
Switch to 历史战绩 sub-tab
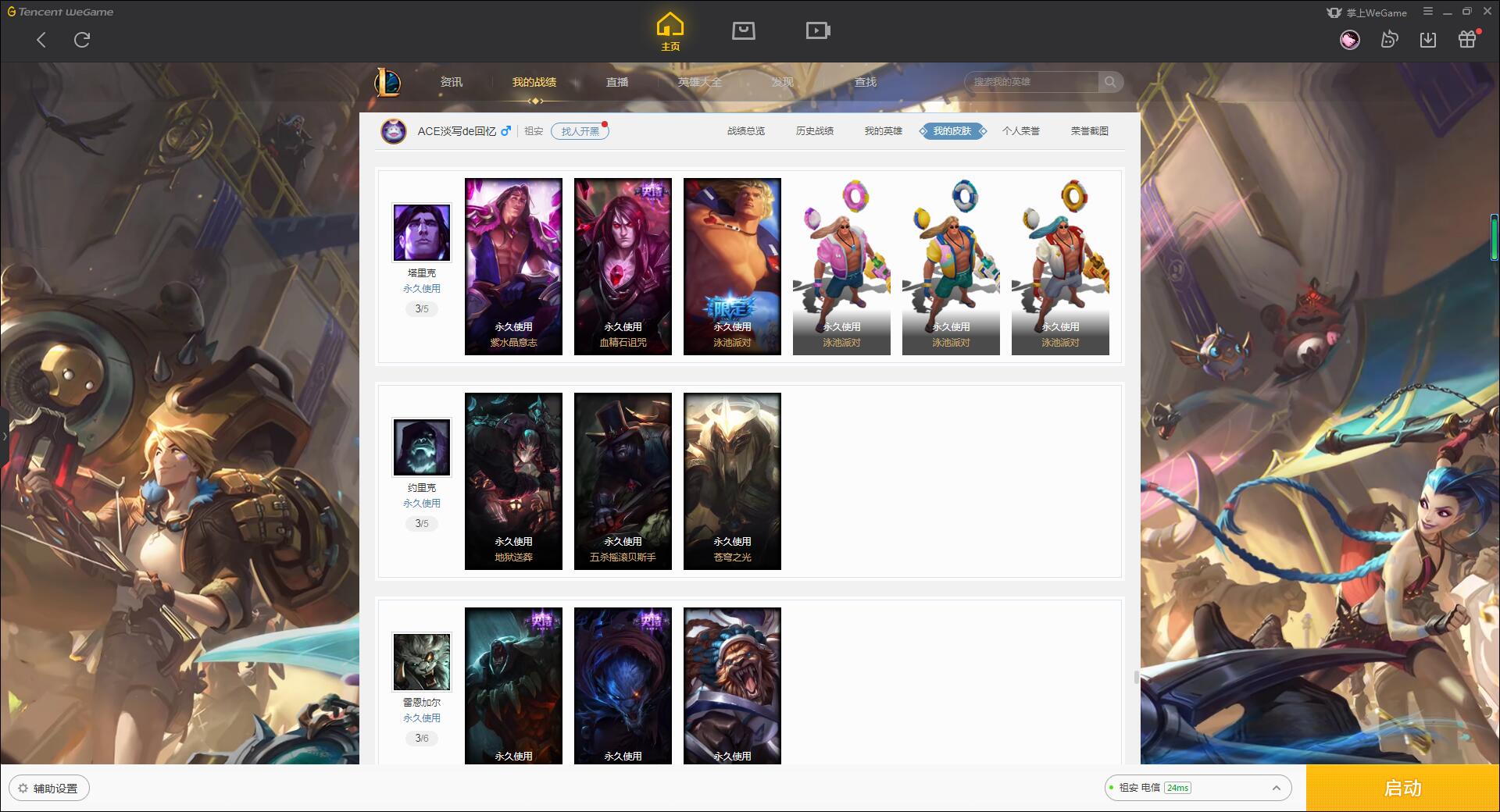815,131
